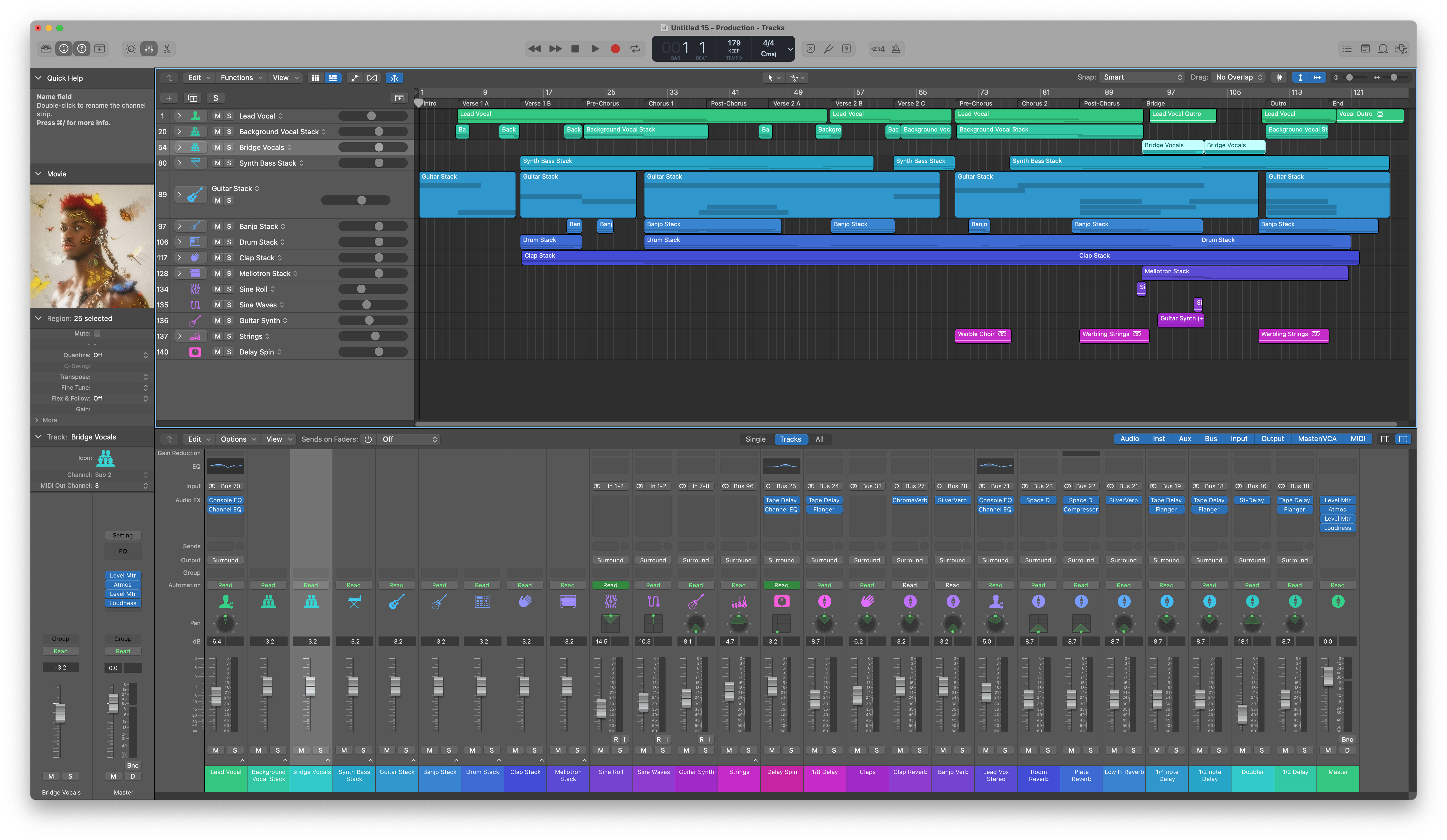Toggle the Mixer icon in toolbar
The width and height of the screenshot is (1447, 840).
[x=149, y=49]
